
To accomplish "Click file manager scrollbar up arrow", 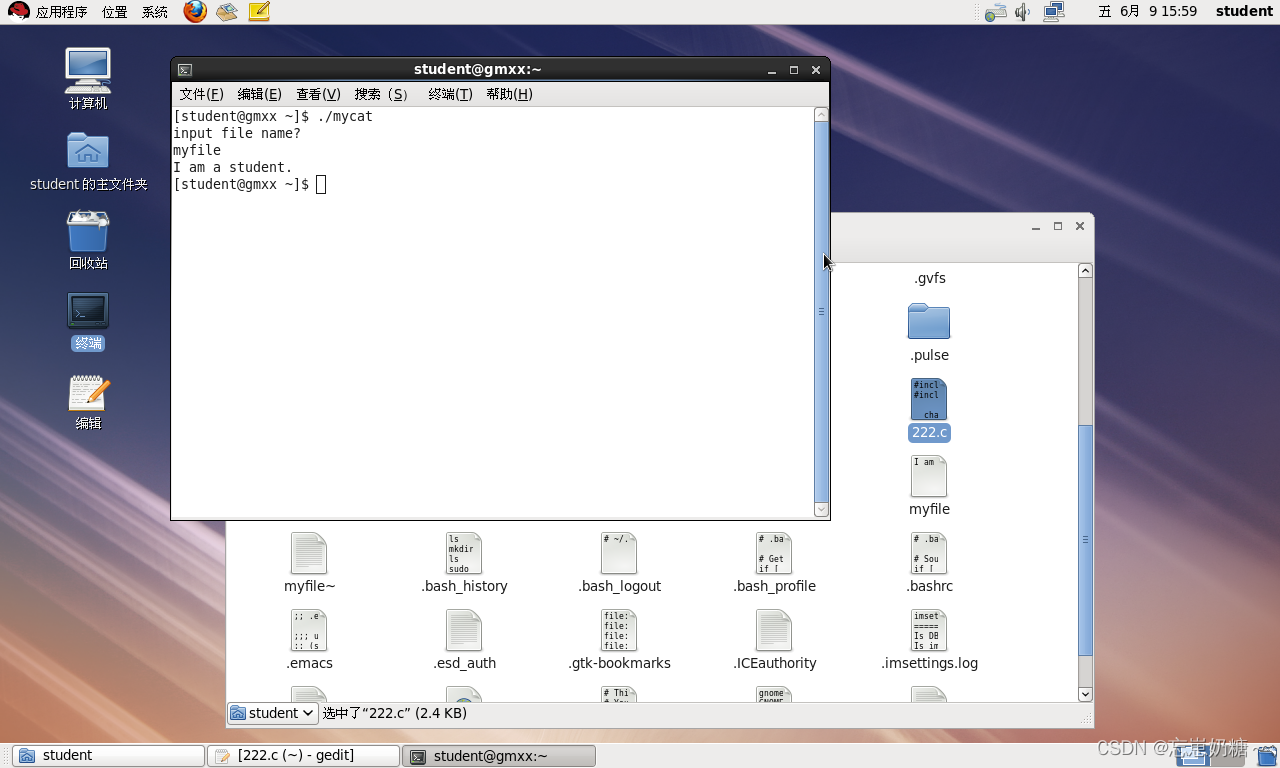I will pyautogui.click(x=1085, y=270).
